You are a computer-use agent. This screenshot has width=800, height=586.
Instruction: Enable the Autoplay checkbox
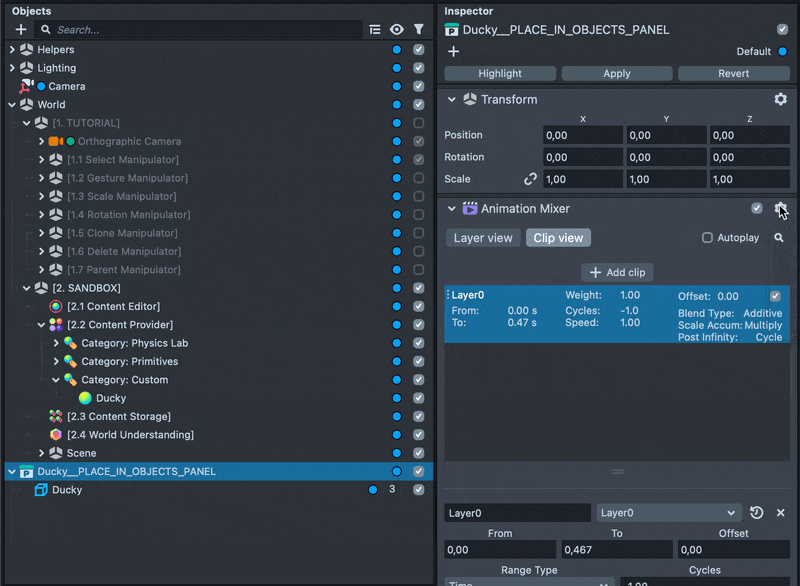708,238
